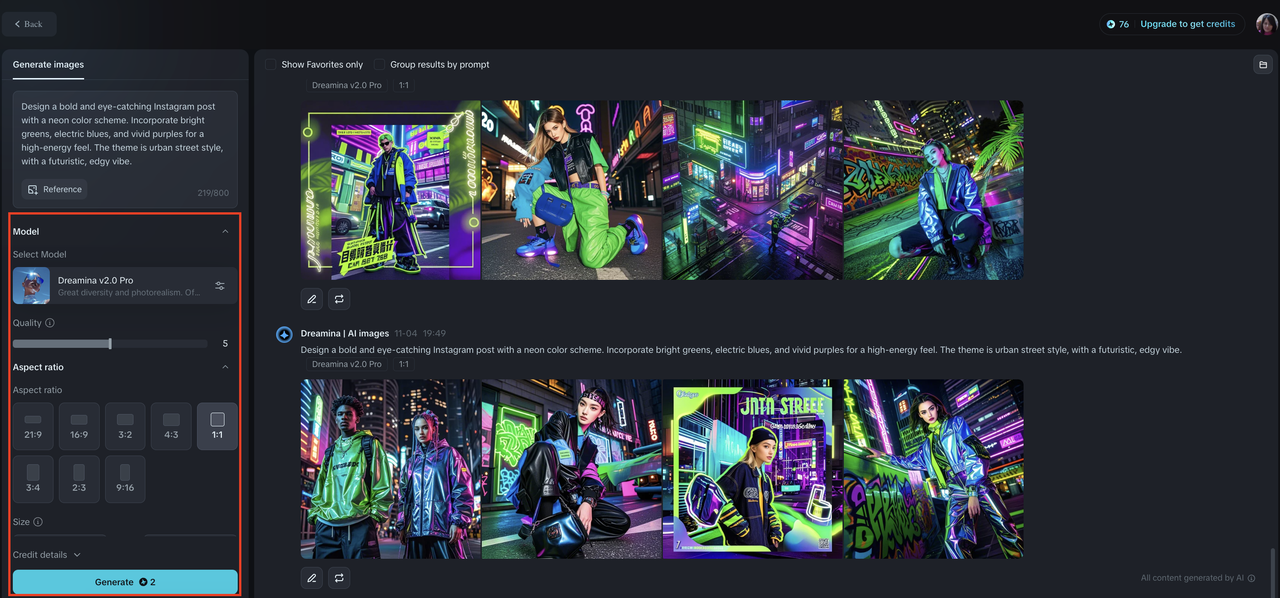The width and height of the screenshot is (1280, 598).
Task: Expand Credit details dropdown
Action: [x=47, y=555]
